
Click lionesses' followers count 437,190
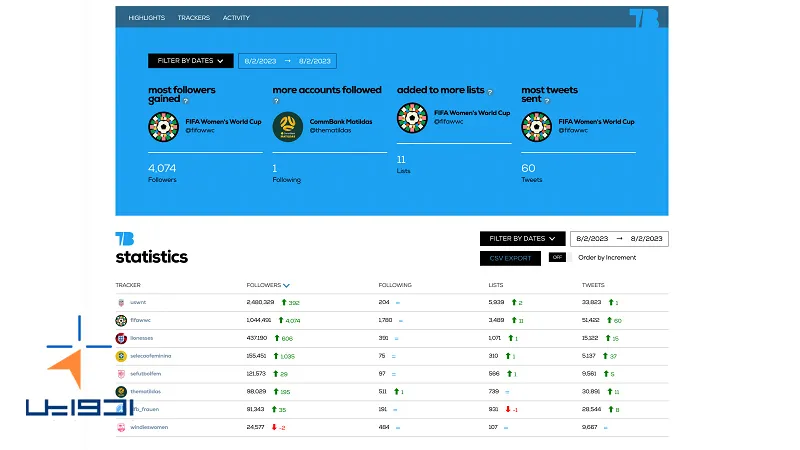point(257,338)
